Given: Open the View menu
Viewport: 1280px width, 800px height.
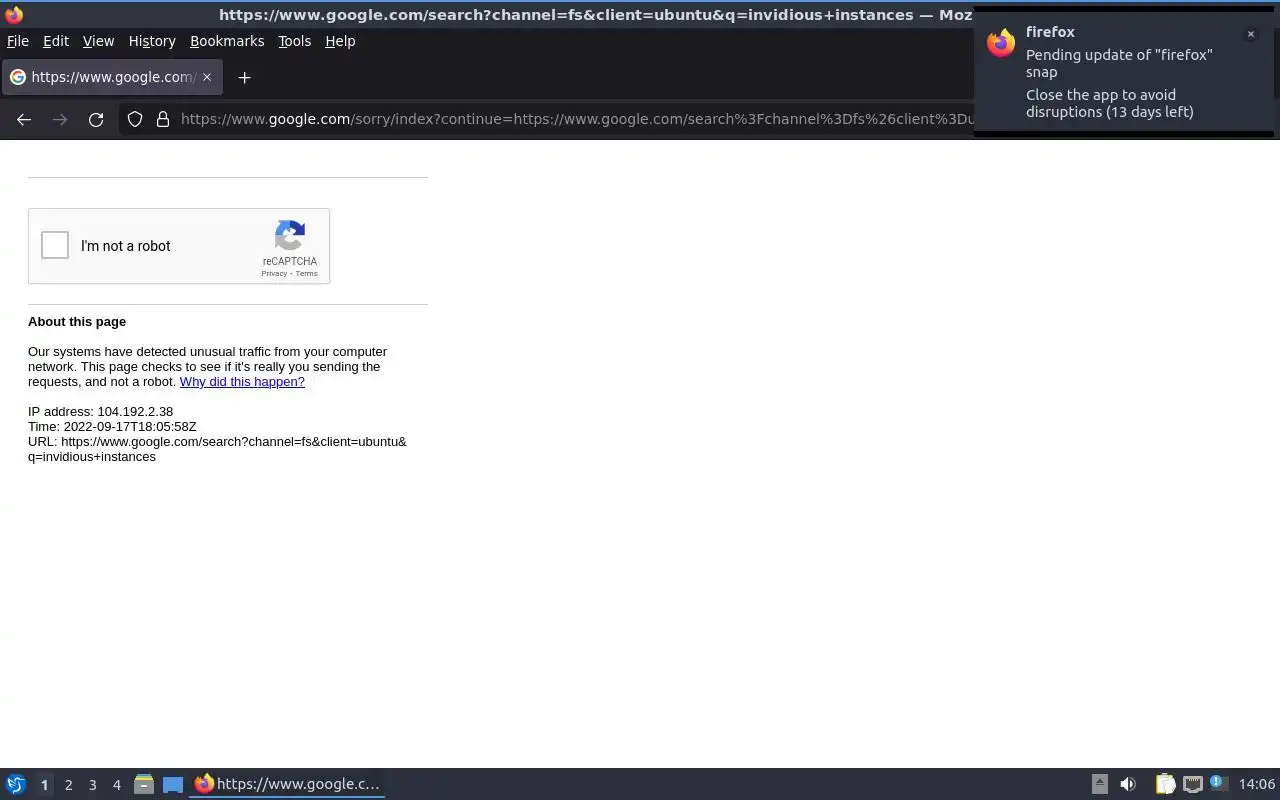Looking at the screenshot, I should 98,41.
